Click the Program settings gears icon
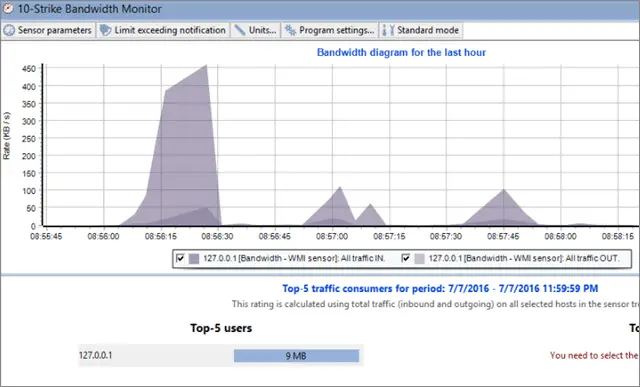This screenshot has width=640, height=387. [x=291, y=30]
